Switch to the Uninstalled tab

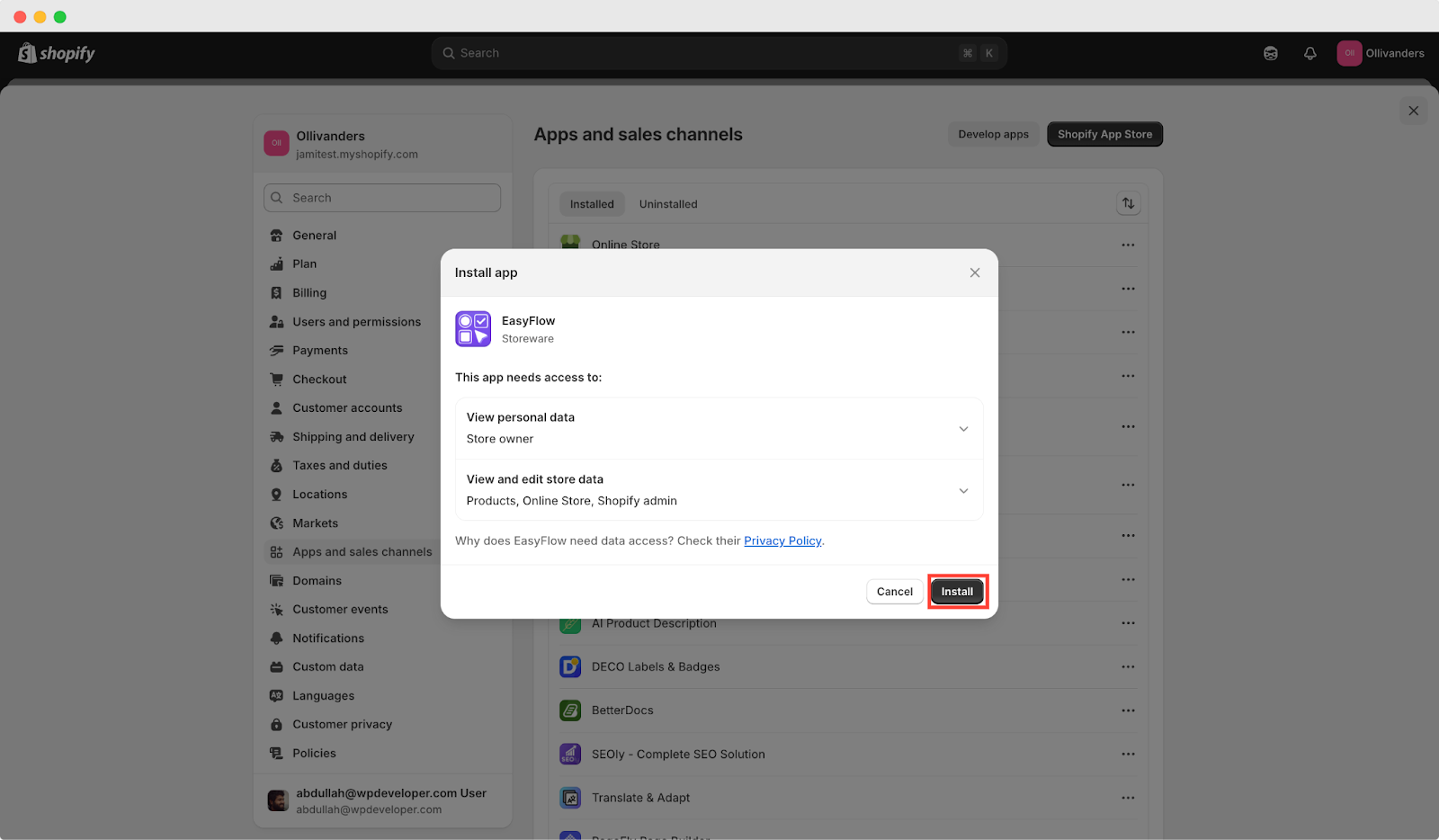(x=668, y=204)
